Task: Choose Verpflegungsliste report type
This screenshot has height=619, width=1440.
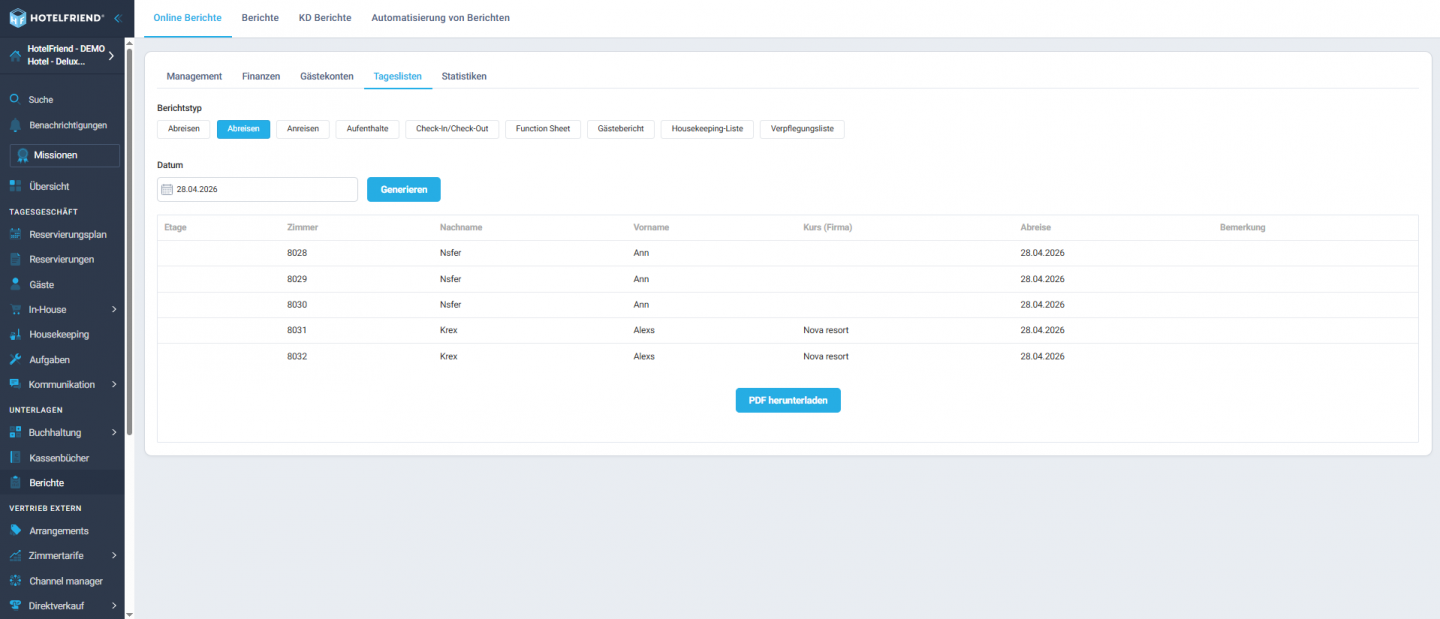Action: point(802,129)
